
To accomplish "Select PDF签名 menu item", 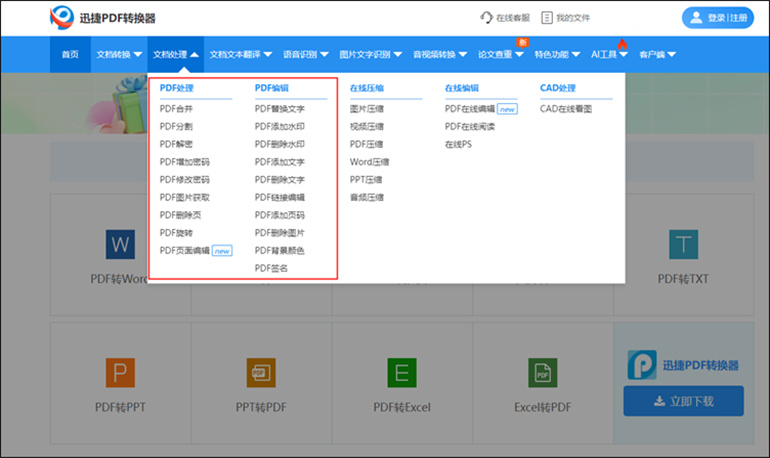I will (x=271, y=269).
